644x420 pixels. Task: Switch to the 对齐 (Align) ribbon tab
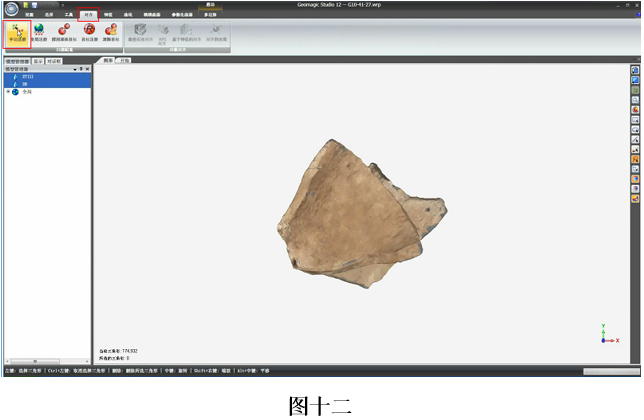(88, 15)
